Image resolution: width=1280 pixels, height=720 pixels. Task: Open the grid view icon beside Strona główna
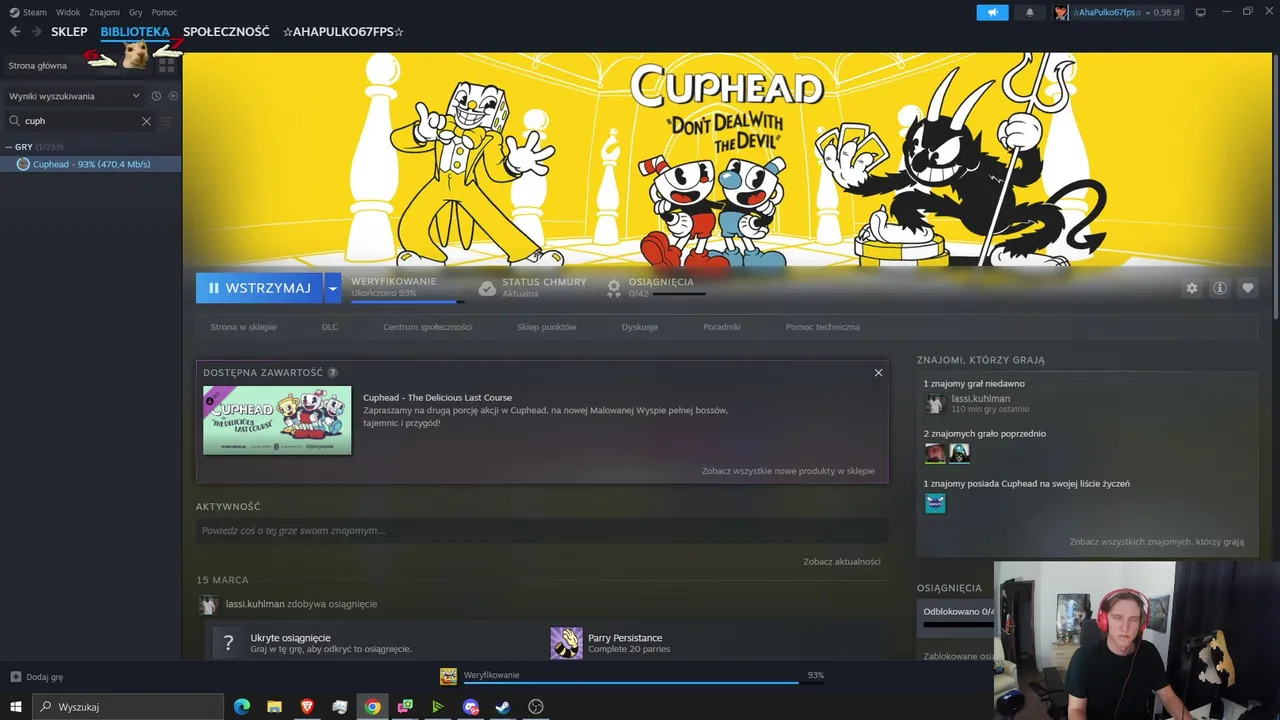click(x=166, y=66)
